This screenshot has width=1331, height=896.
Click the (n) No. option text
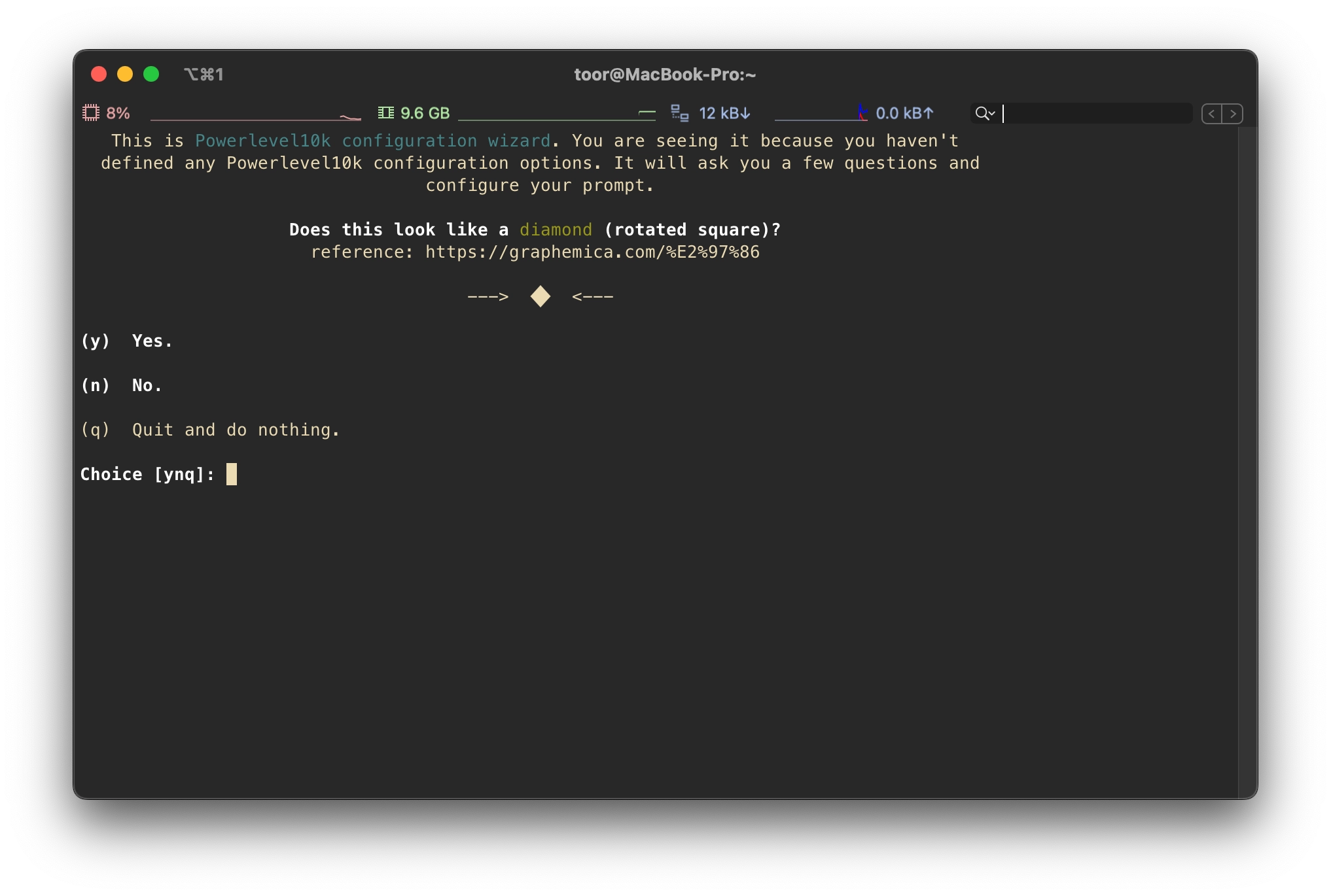tap(121, 385)
